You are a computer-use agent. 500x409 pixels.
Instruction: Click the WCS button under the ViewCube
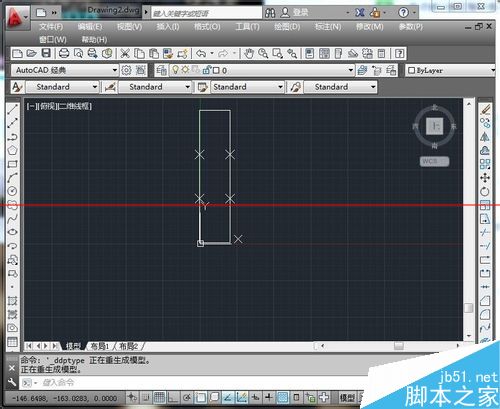point(434,161)
